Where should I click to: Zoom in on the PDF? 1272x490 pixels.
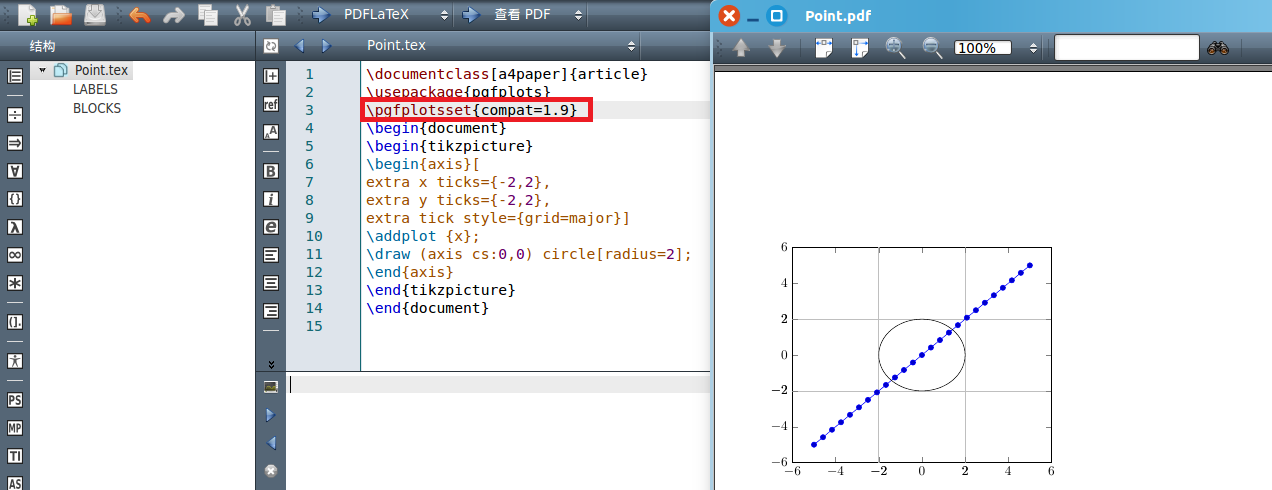pos(896,48)
